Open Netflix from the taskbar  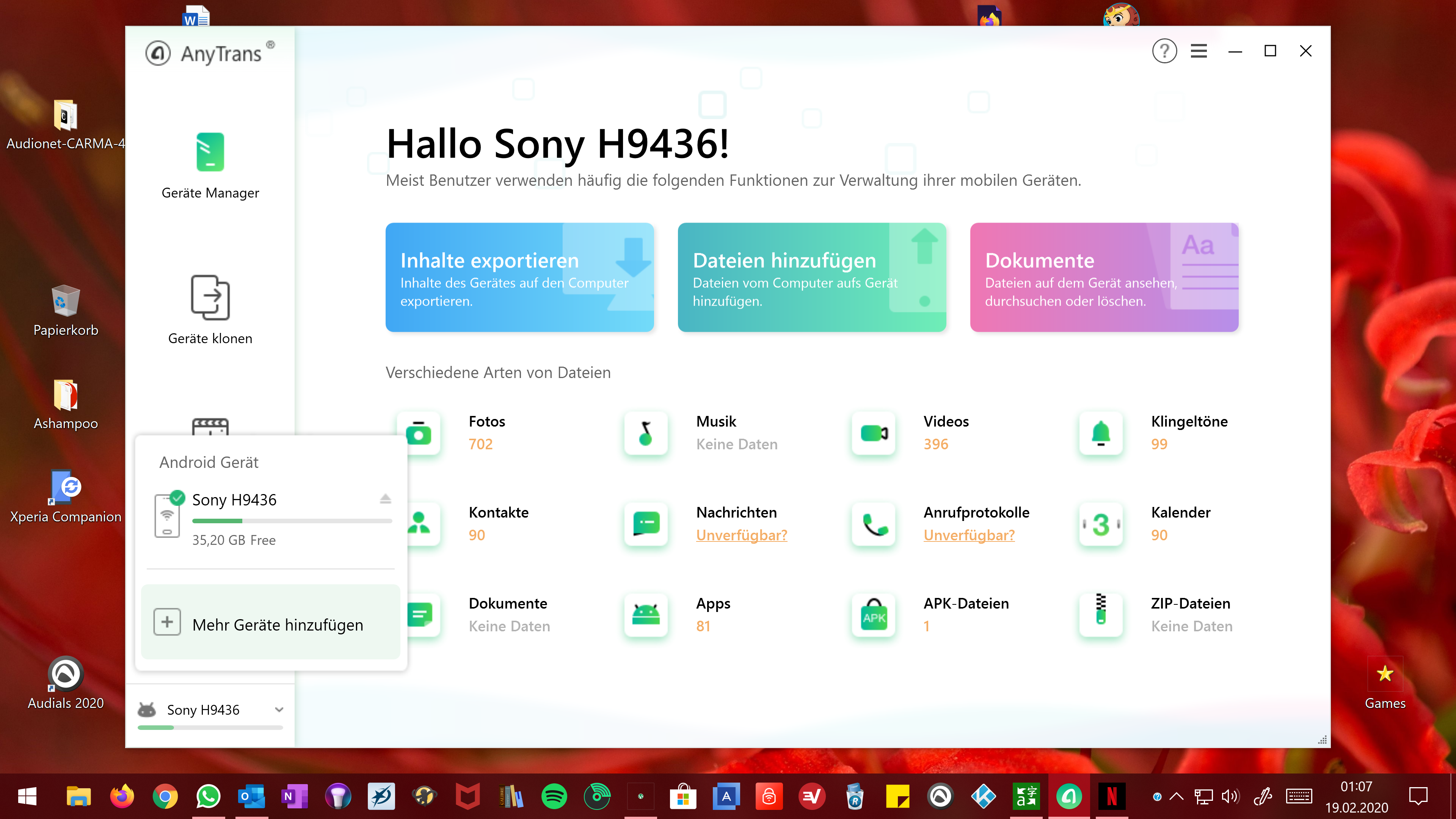[1112, 797]
